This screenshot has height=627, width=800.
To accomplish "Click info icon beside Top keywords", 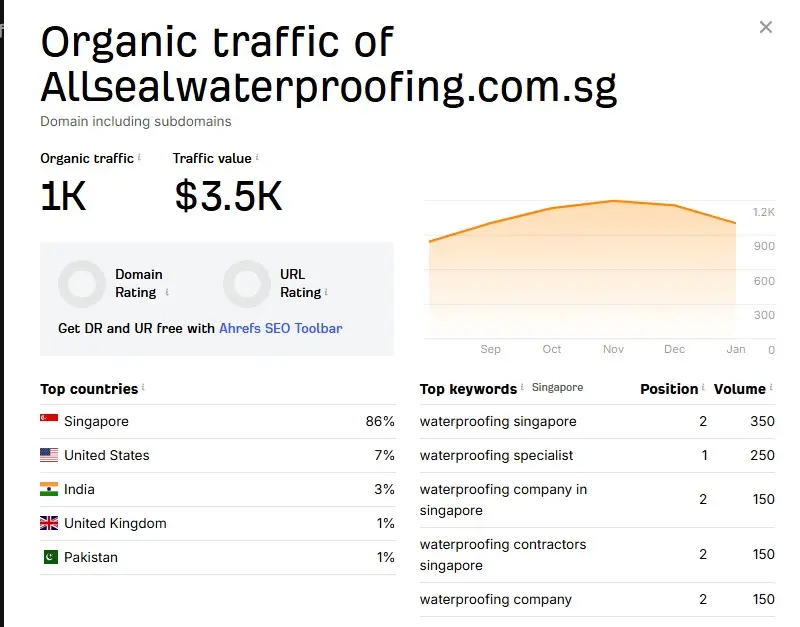I will click(522, 388).
